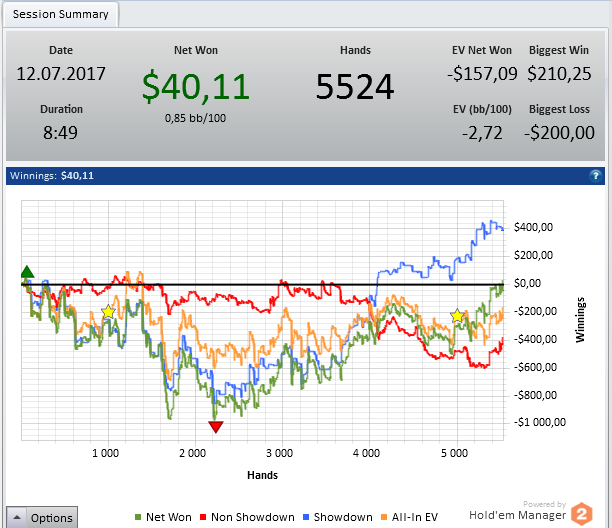Click the $400,00 y-axis label

[x=533, y=227]
